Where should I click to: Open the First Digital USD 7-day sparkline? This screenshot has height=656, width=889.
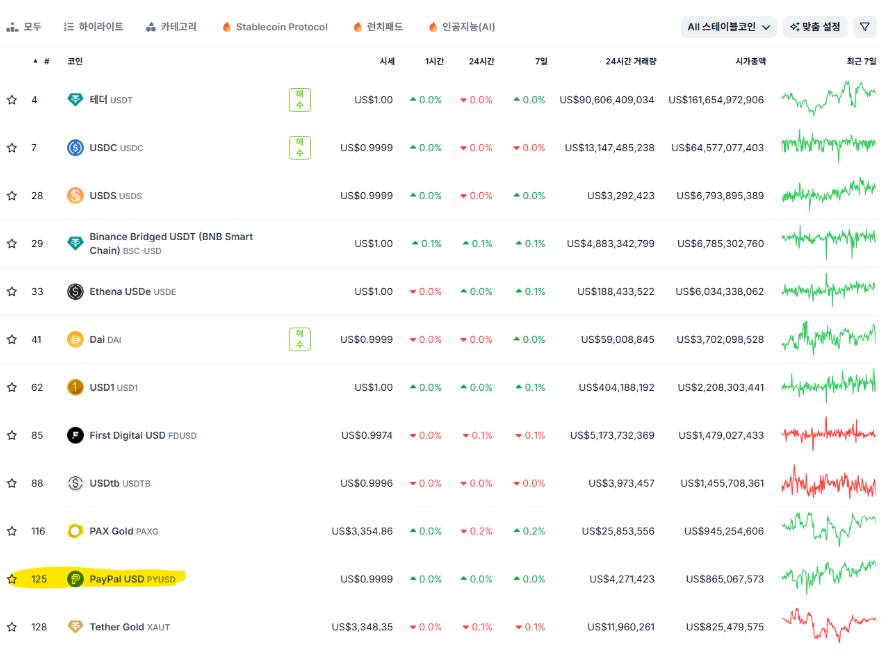pyautogui.click(x=828, y=434)
